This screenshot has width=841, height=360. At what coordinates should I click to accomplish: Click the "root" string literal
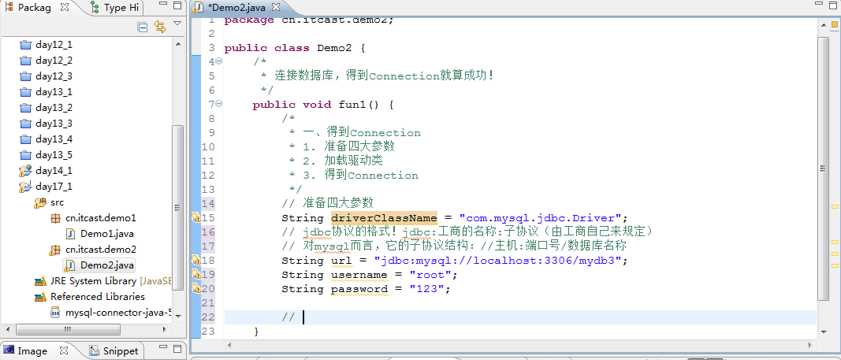click(x=431, y=275)
